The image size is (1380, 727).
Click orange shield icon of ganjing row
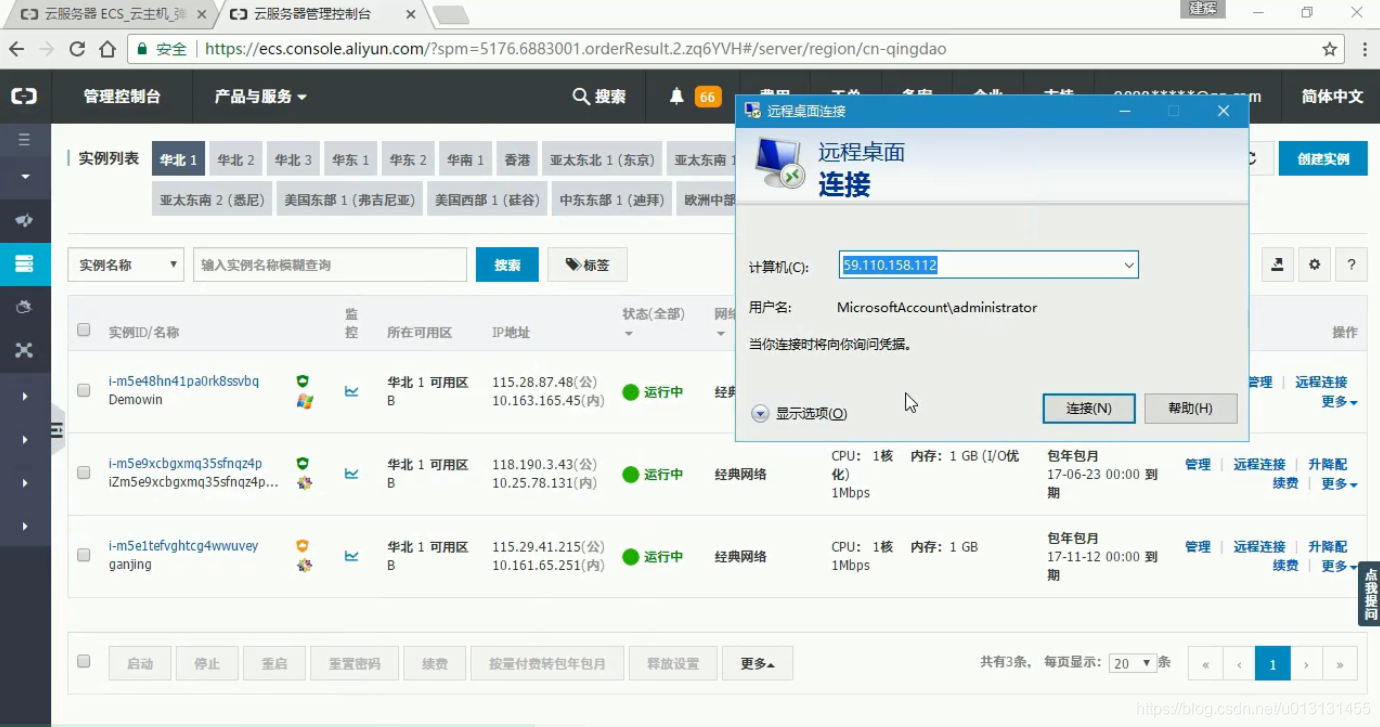tap(302, 546)
